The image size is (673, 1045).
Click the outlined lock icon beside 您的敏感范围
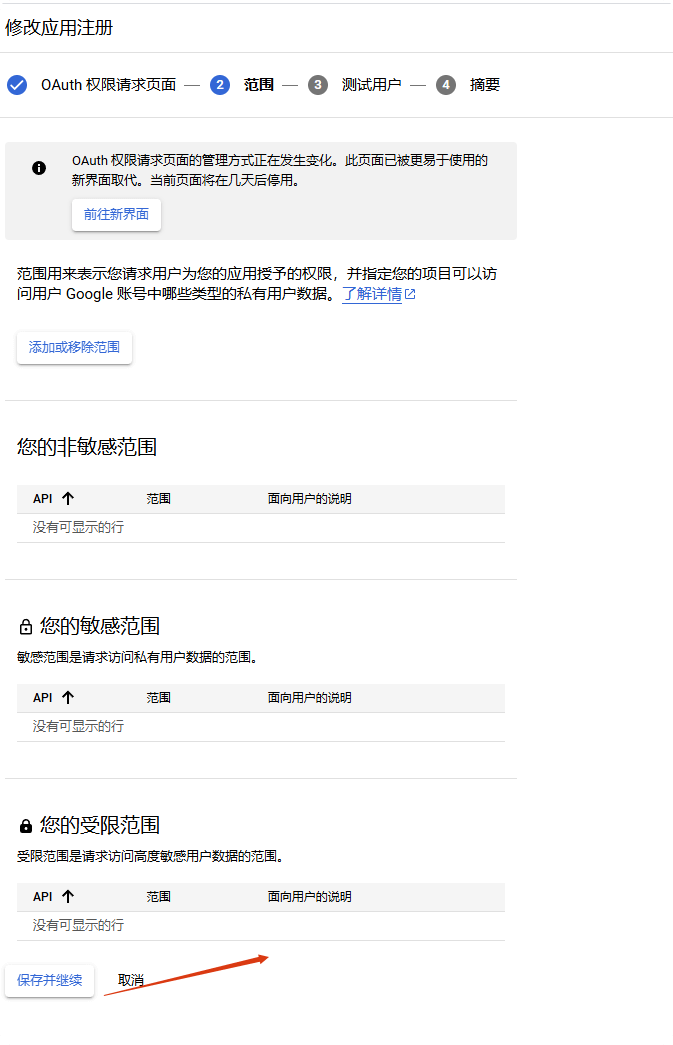(25, 626)
